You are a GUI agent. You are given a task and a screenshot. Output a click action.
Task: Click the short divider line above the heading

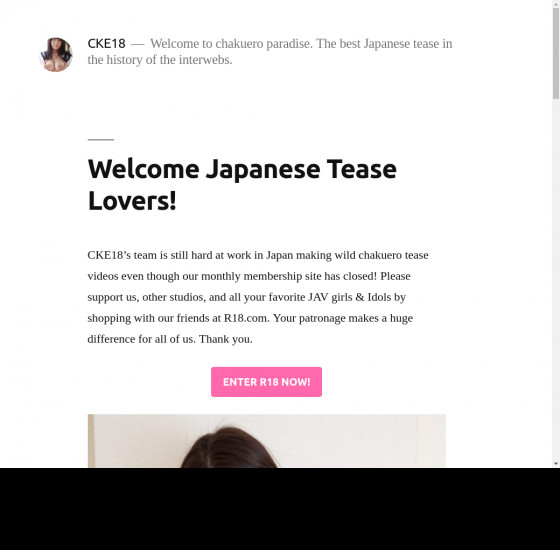(x=101, y=140)
